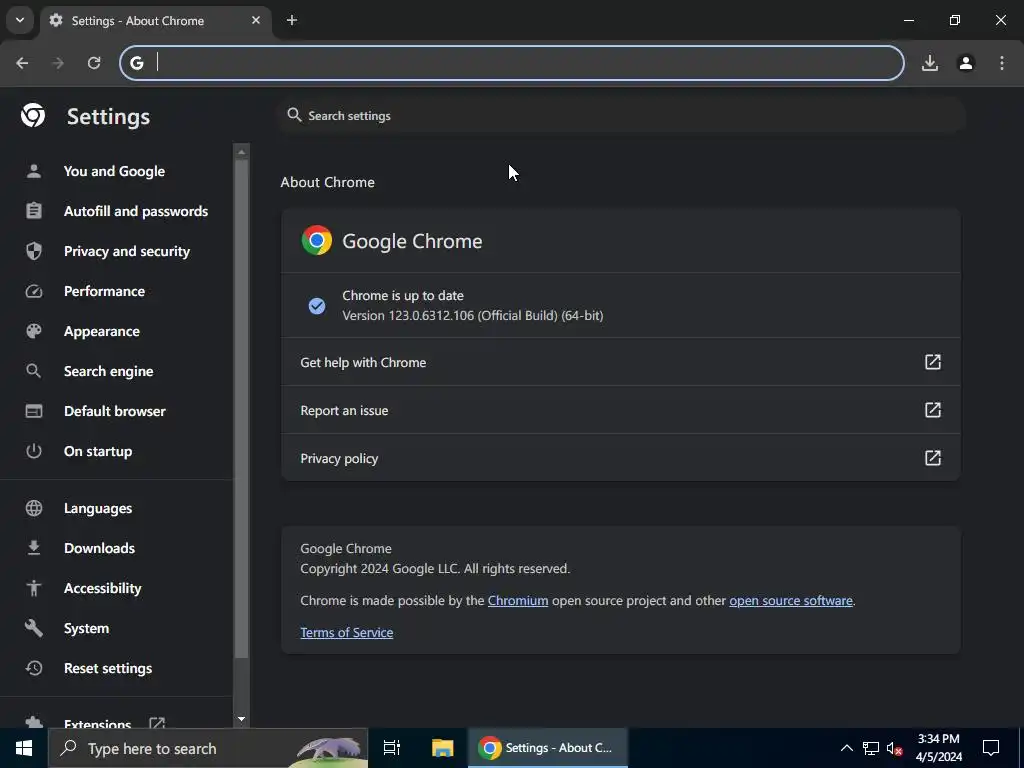Click the You and Google person icon

[x=33, y=171]
